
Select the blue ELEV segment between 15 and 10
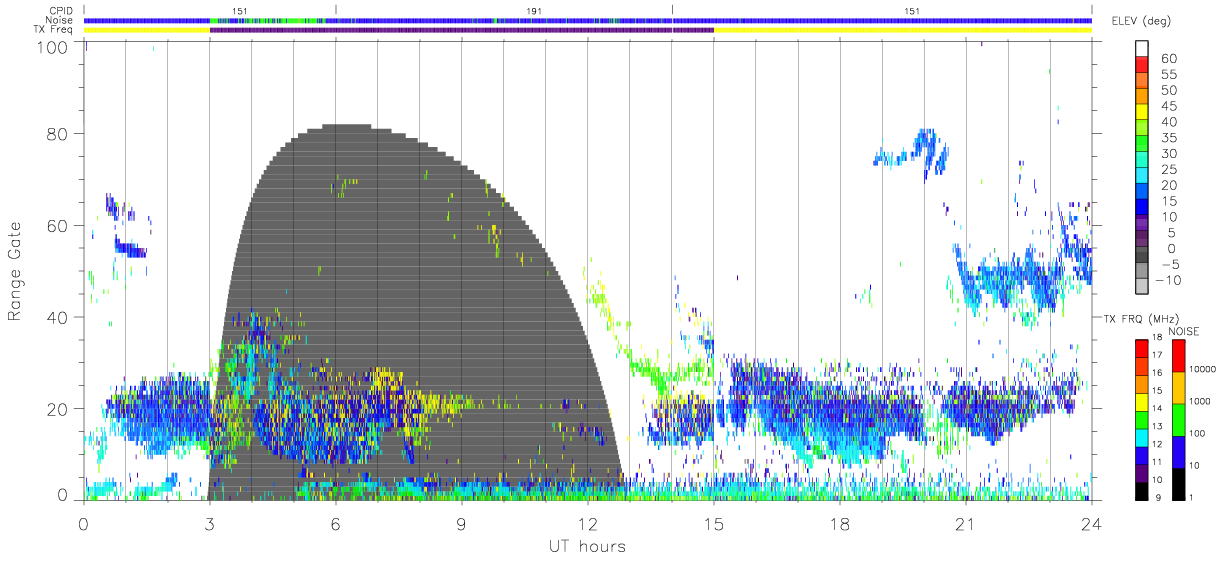coord(1144,208)
